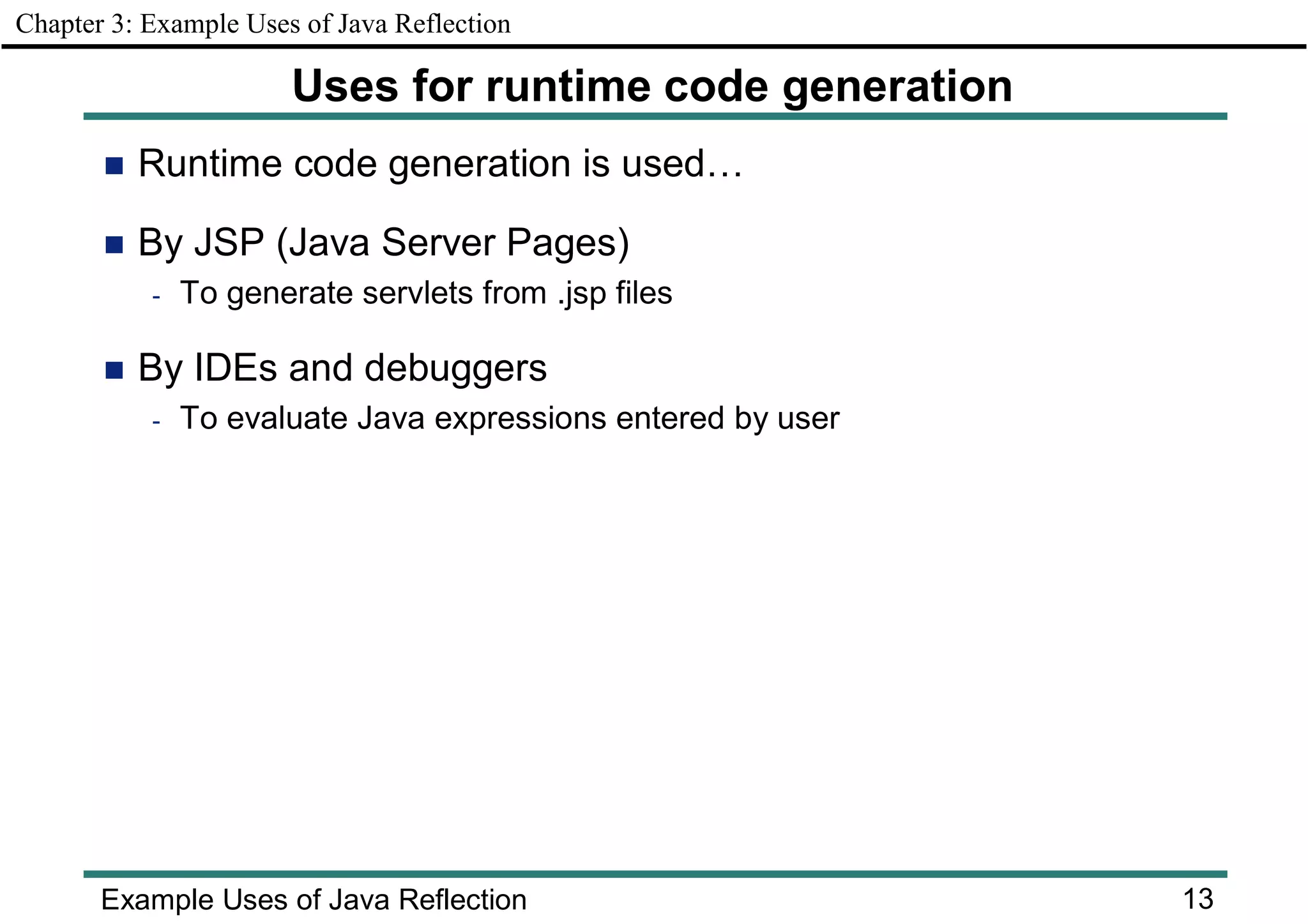Screen dimensions: 1308x924
Task: Click the blue square bullet before 'By IDEs and debuggers'
Action: pos(114,370)
